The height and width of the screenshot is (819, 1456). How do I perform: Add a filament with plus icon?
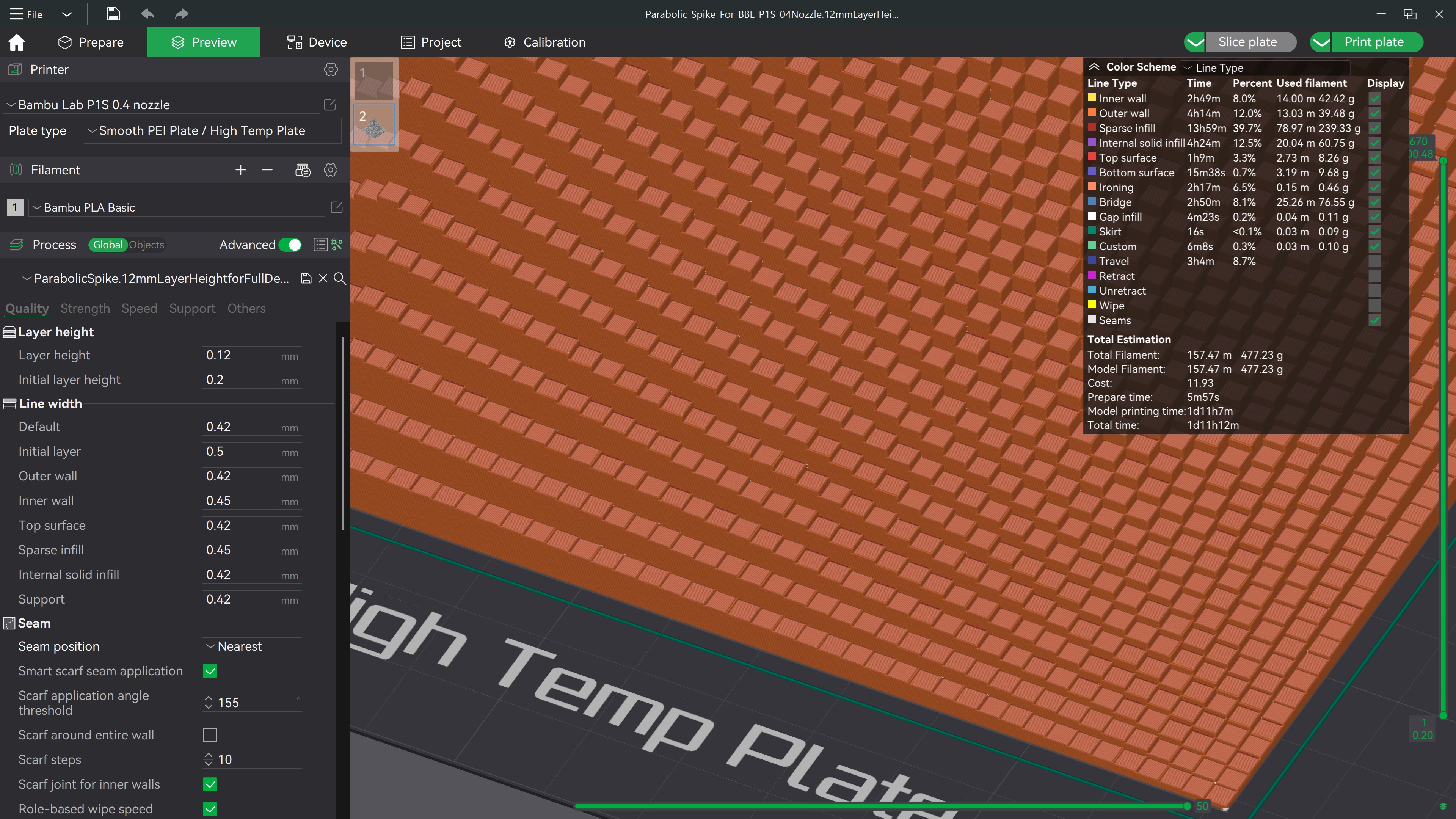pyautogui.click(x=241, y=170)
